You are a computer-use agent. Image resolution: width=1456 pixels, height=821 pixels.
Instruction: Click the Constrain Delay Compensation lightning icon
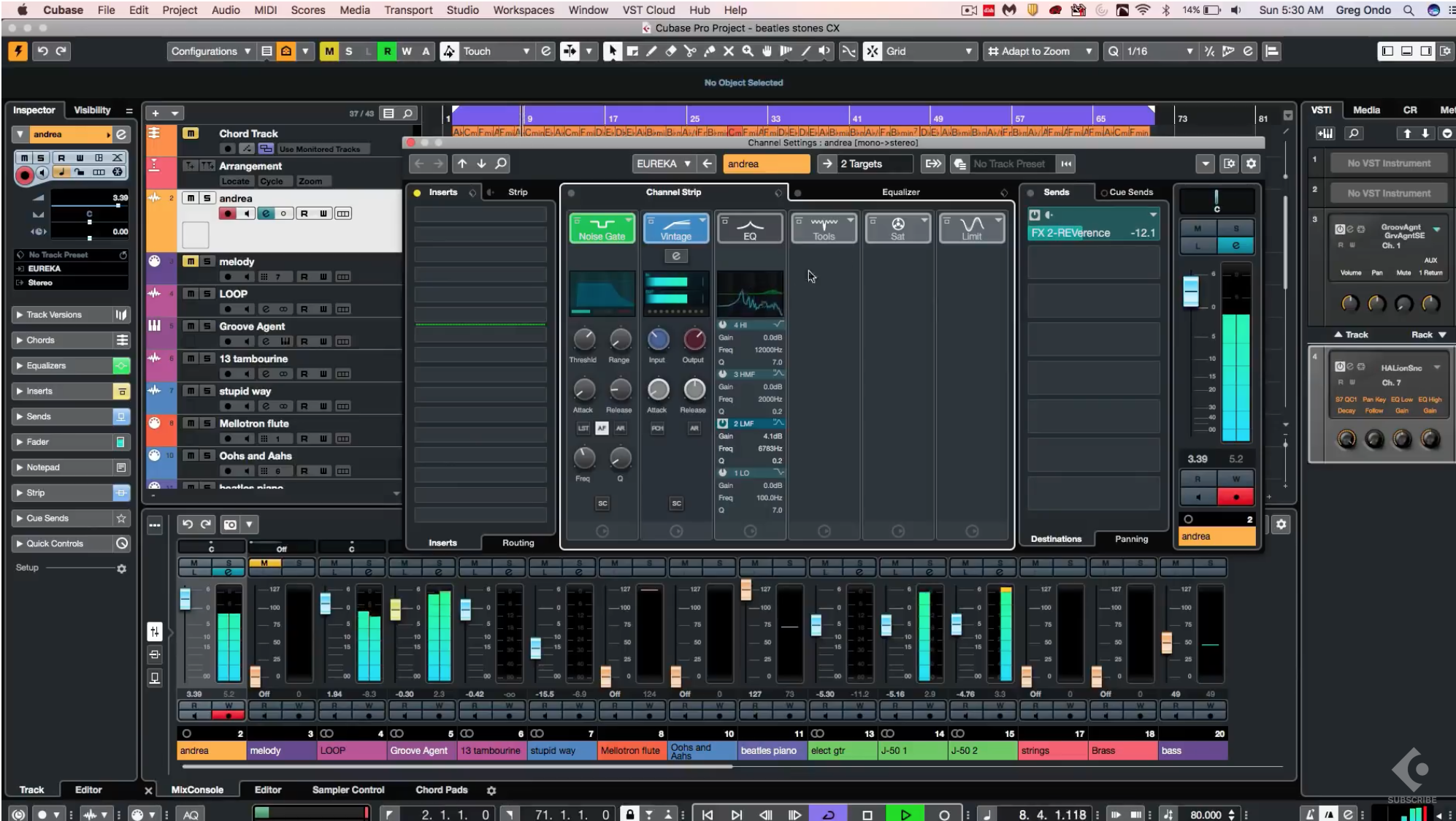(17, 51)
